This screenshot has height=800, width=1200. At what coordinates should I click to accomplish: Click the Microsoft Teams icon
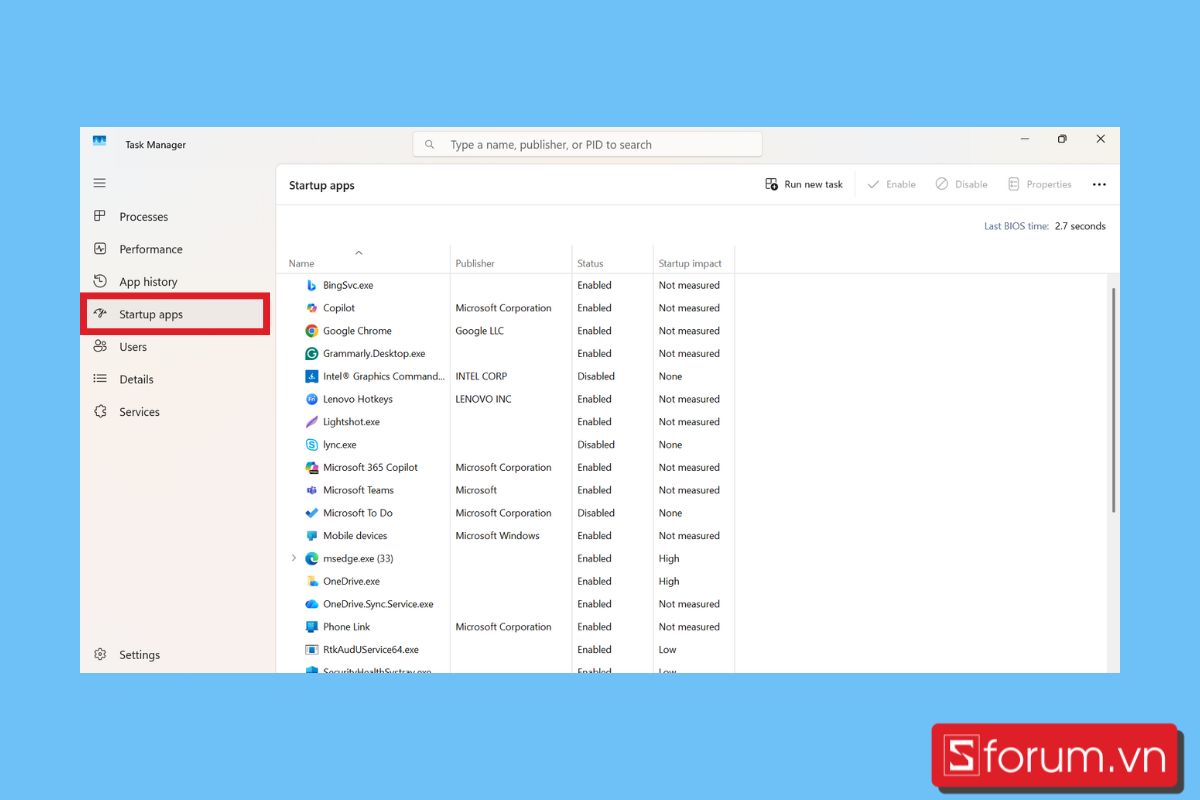[312, 490]
